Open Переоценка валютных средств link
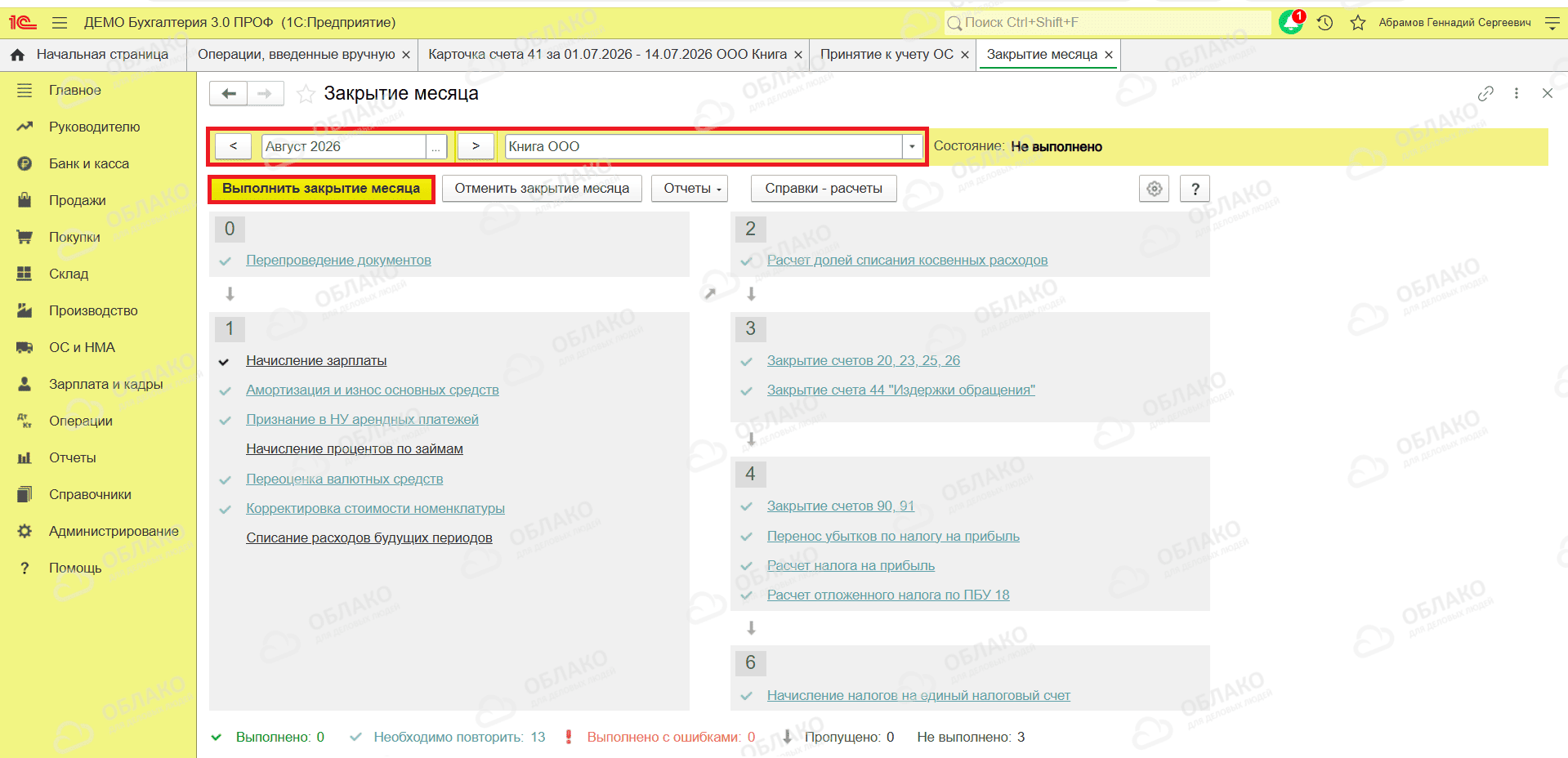This screenshot has width=1568, height=758. [344, 479]
